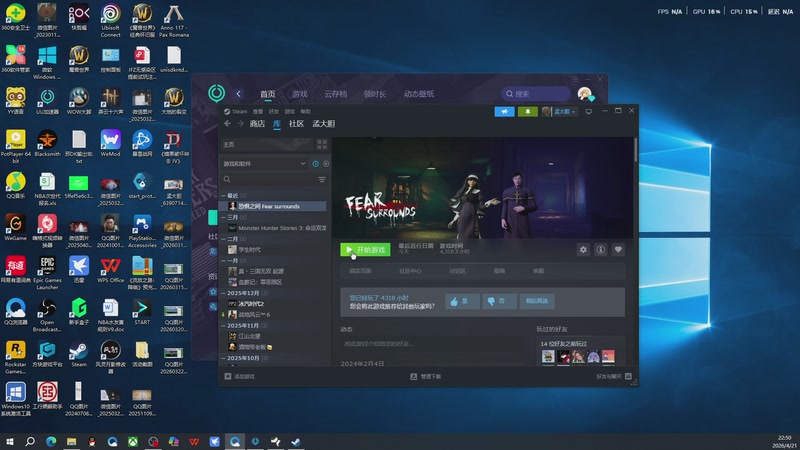Open Community Hub link under Play button
This screenshot has height=450, width=800.
pyautogui.click(x=410, y=271)
